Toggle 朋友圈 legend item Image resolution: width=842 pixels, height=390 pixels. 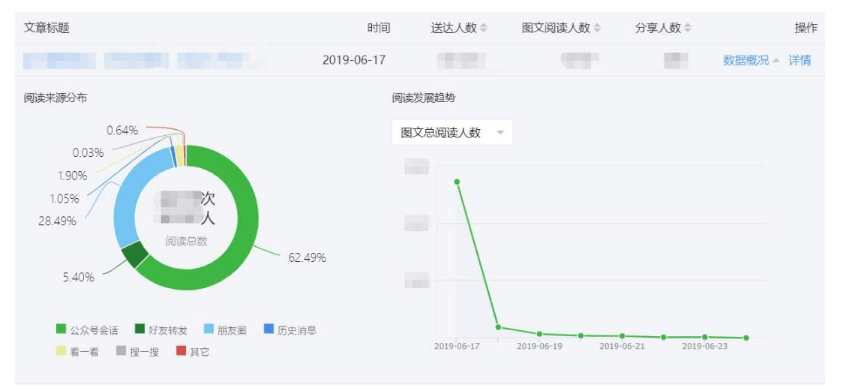point(225,330)
